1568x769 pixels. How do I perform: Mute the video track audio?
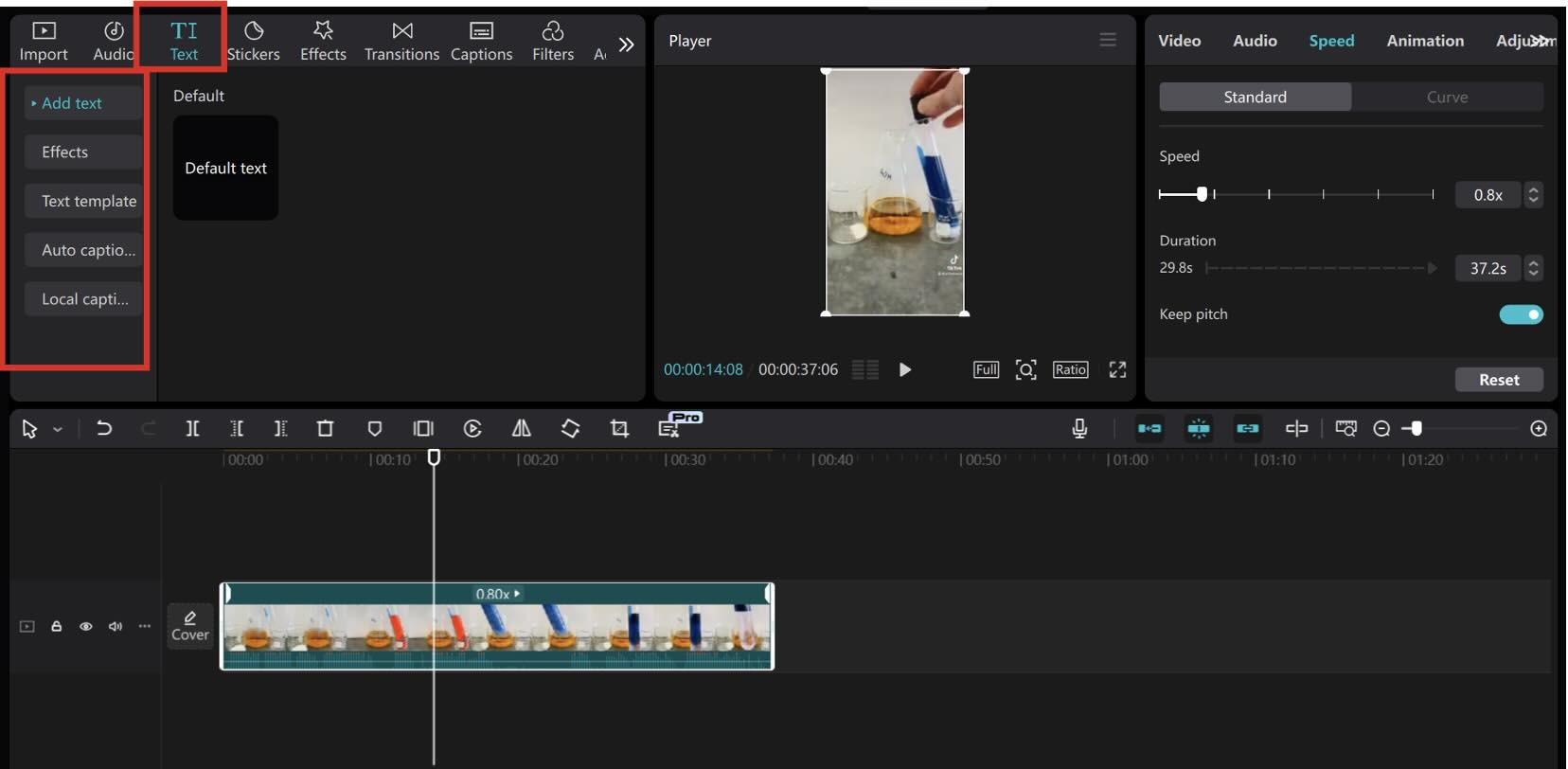pos(116,626)
